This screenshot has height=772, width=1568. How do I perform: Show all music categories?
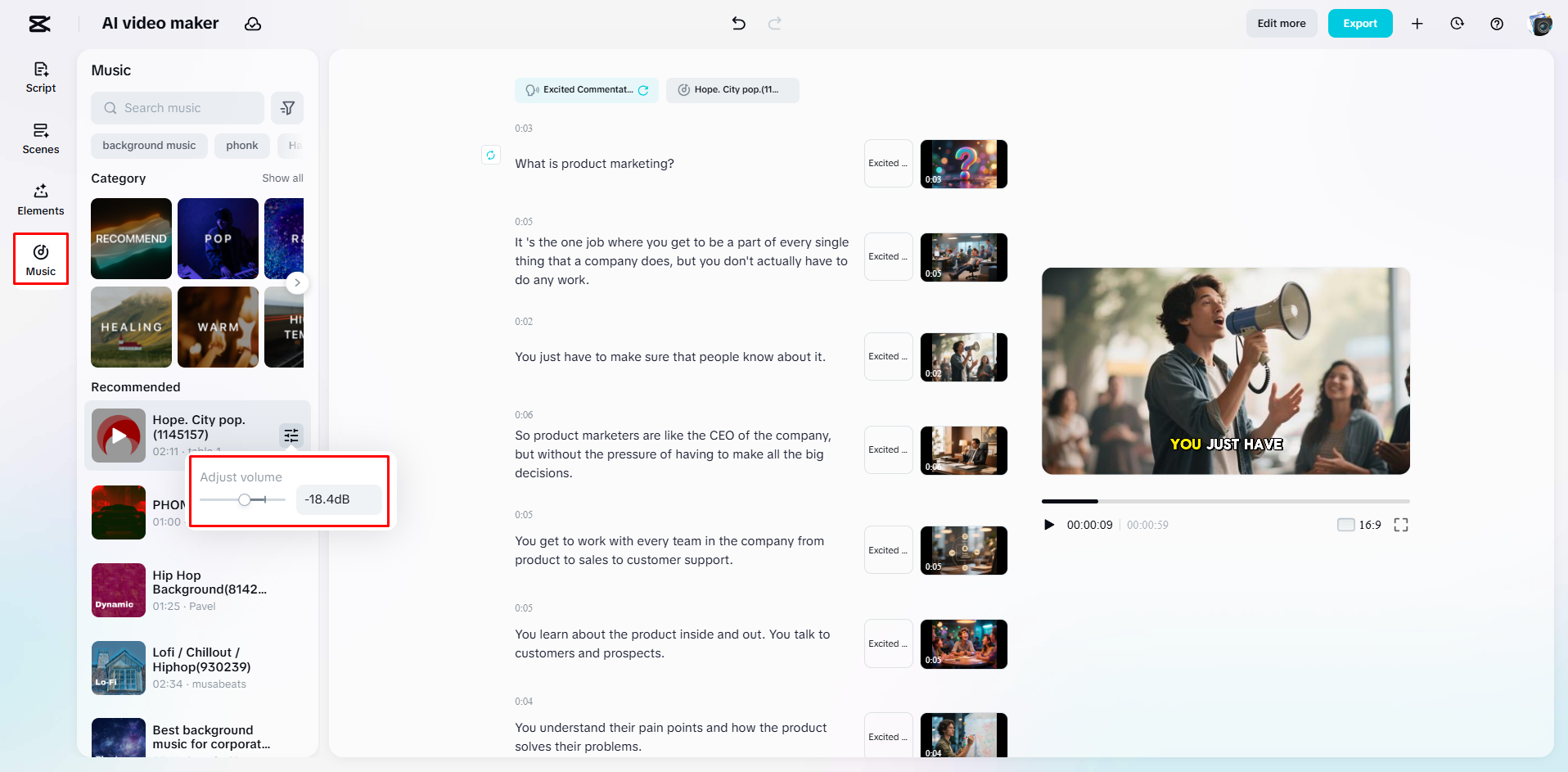282,178
